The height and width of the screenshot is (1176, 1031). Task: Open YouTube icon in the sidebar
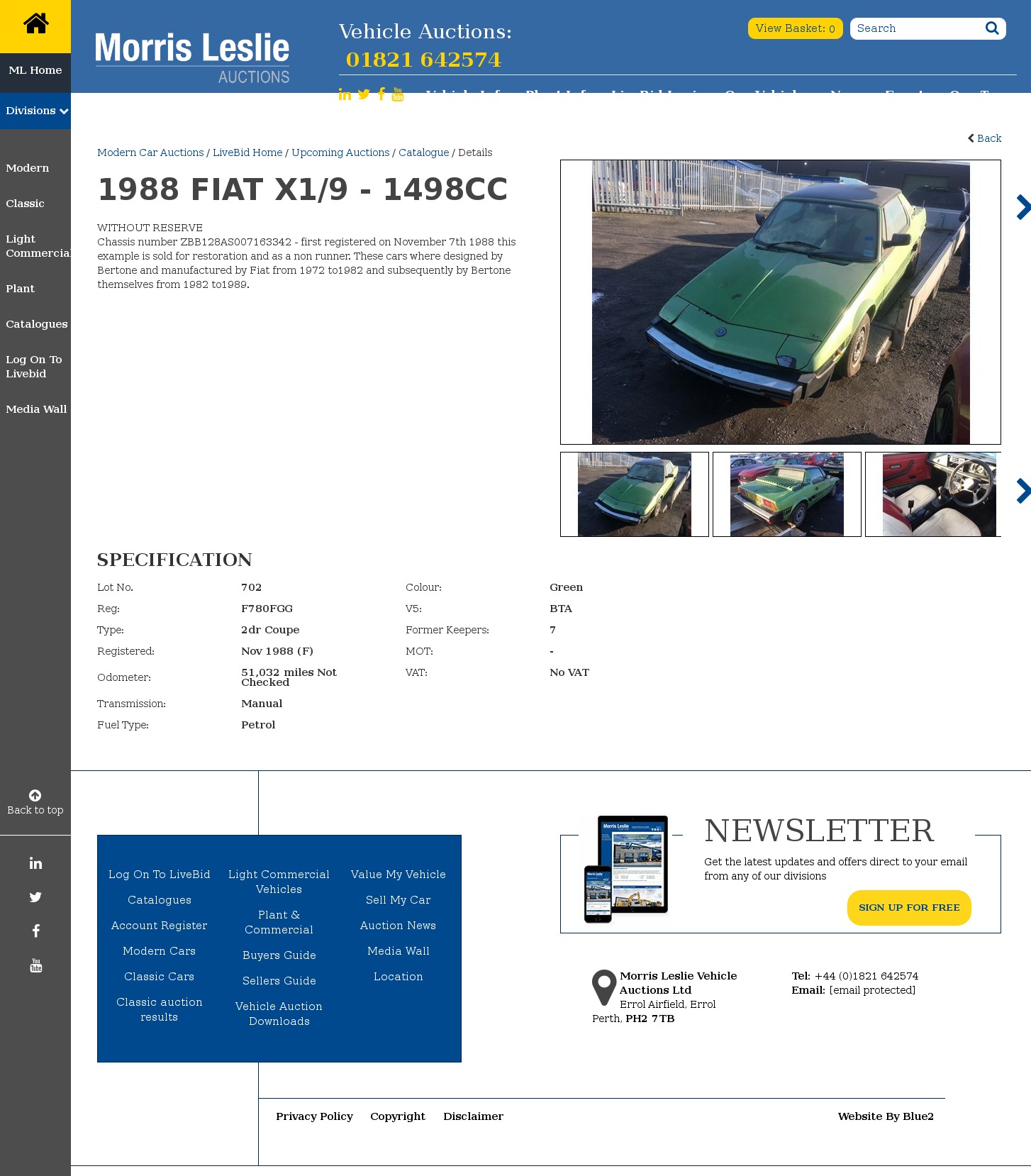35,965
